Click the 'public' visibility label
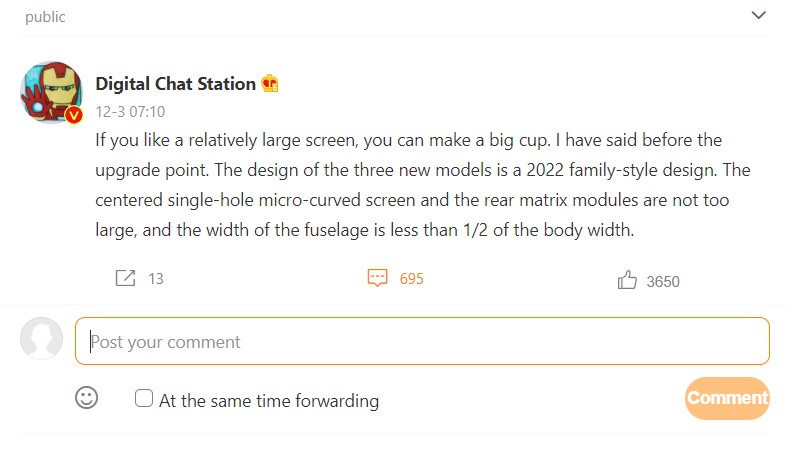This screenshot has width=790, height=450. click(x=45, y=16)
